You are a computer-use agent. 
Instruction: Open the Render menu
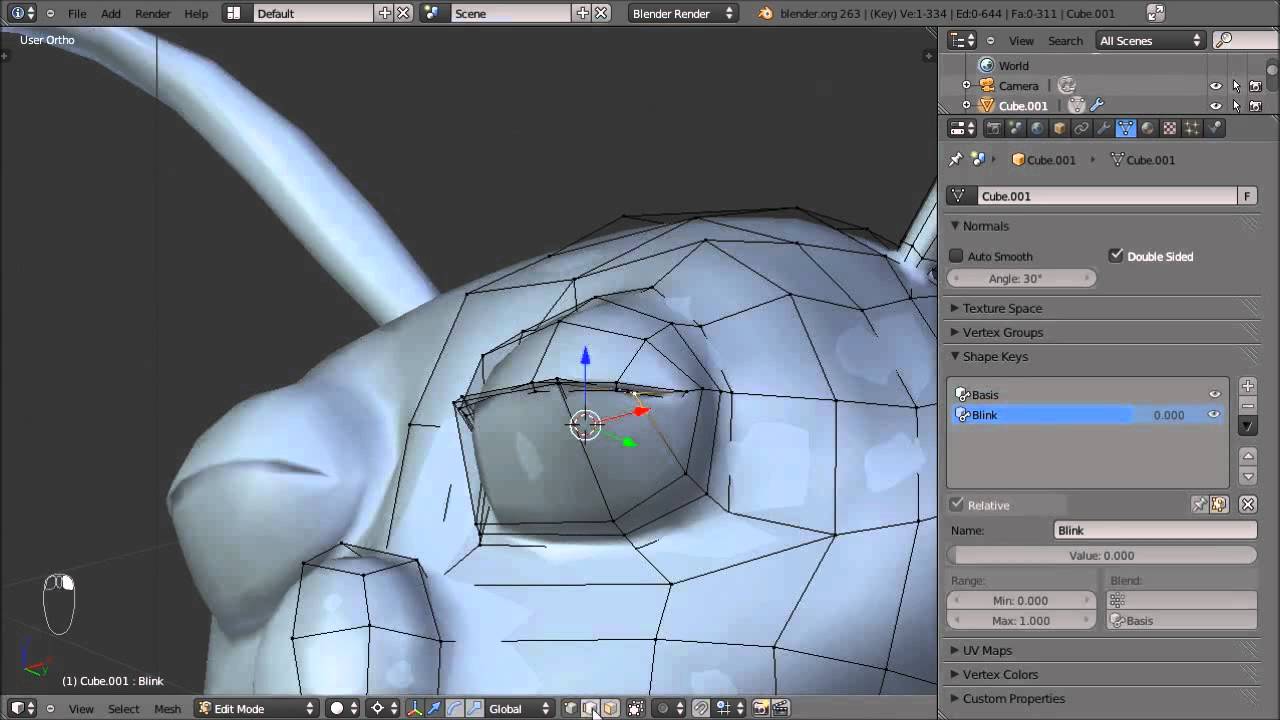pyautogui.click(x=153, y=13)
